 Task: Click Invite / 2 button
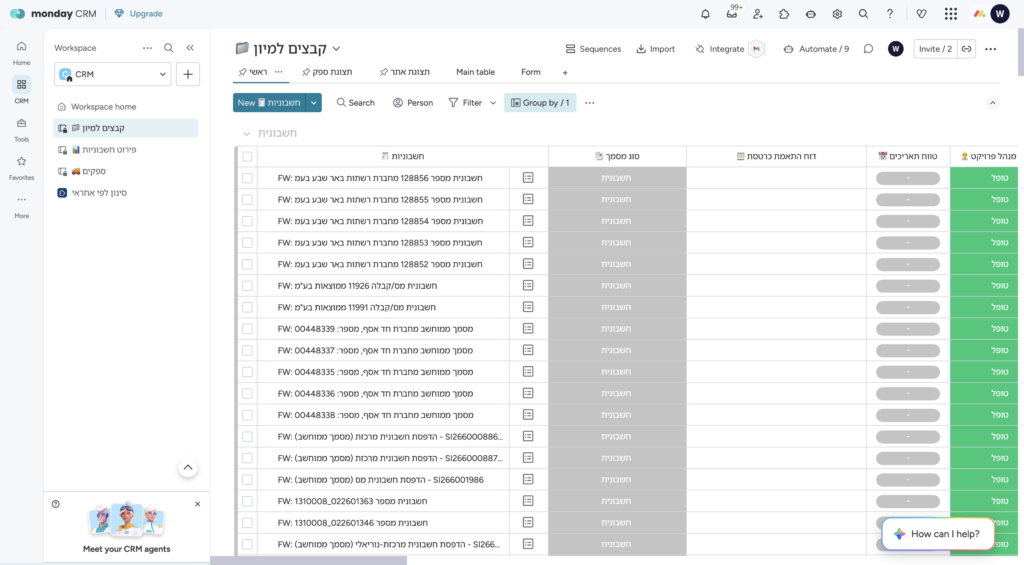click(x=935, y=49)
